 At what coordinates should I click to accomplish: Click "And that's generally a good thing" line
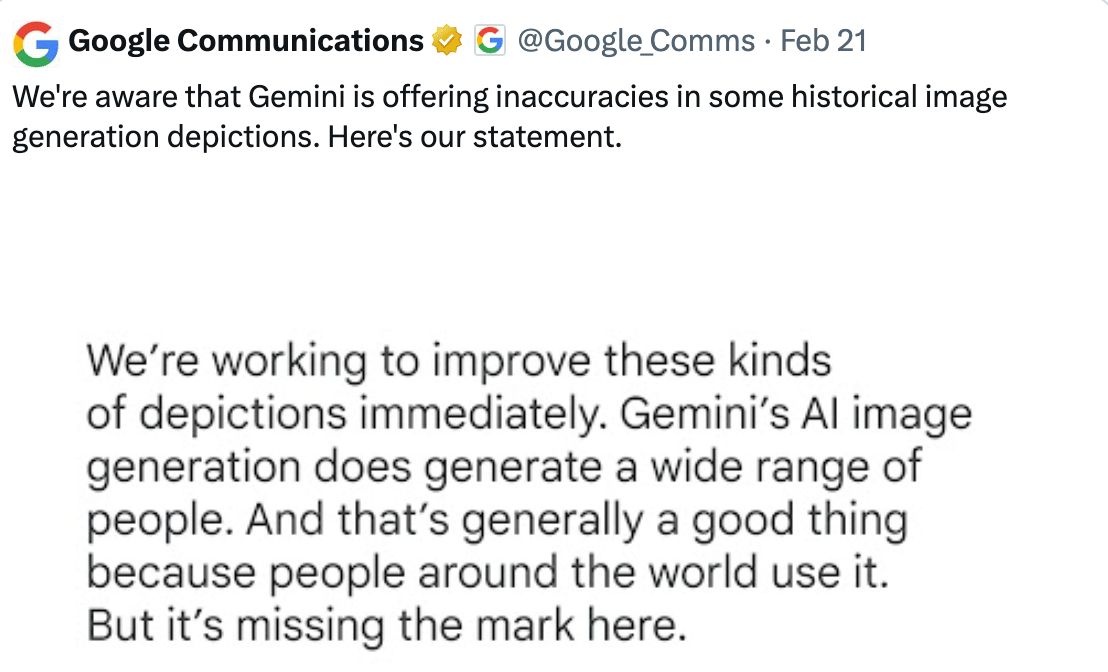click(576, 519)
